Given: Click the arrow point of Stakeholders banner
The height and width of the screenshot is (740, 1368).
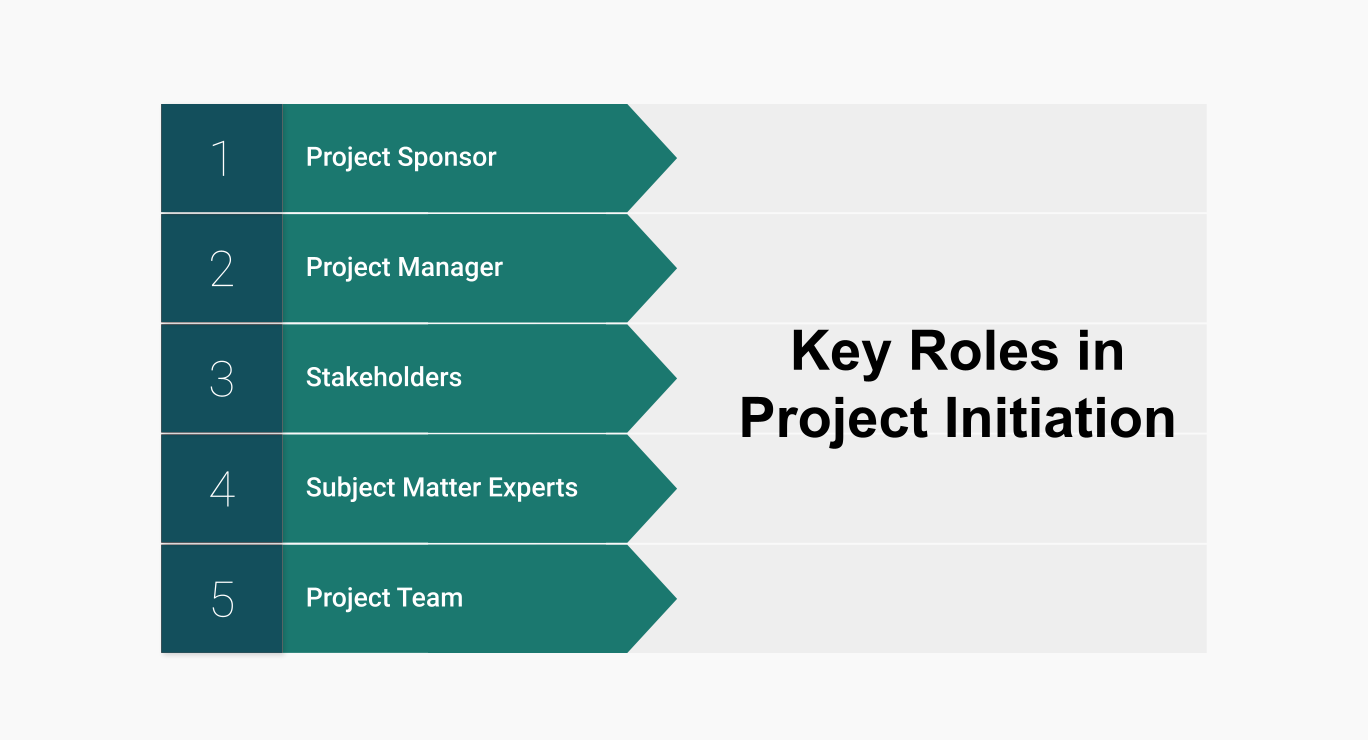Looking at the screenshot, I should point(660,377).
